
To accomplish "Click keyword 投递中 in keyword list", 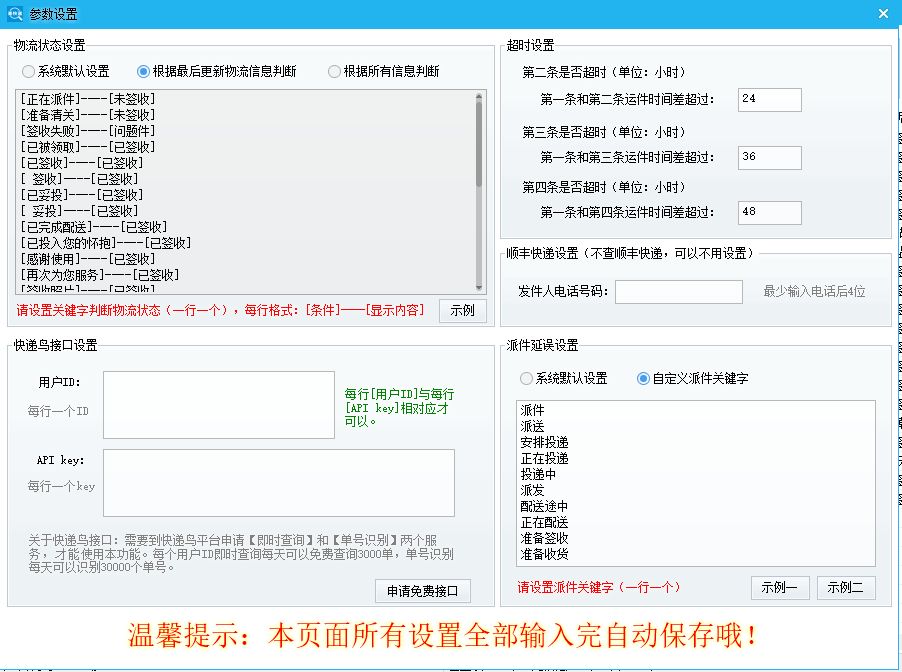I will pos(538,474).
